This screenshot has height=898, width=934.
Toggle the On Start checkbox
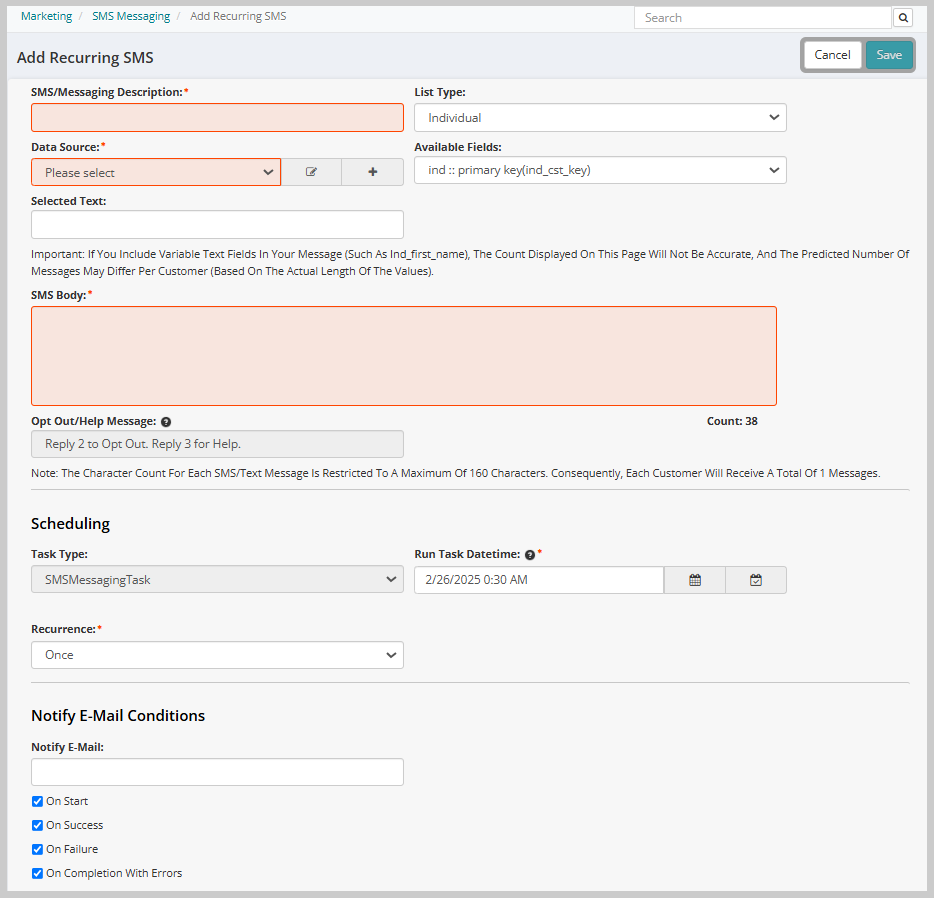[x=38, y=802]
